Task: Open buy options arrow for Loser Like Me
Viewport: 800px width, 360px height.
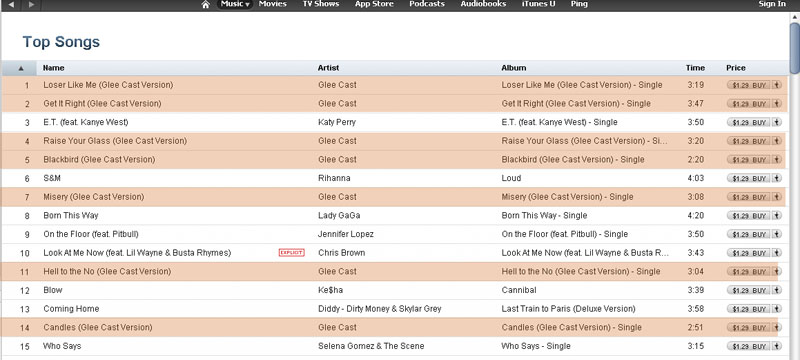Action: (777, 85)
